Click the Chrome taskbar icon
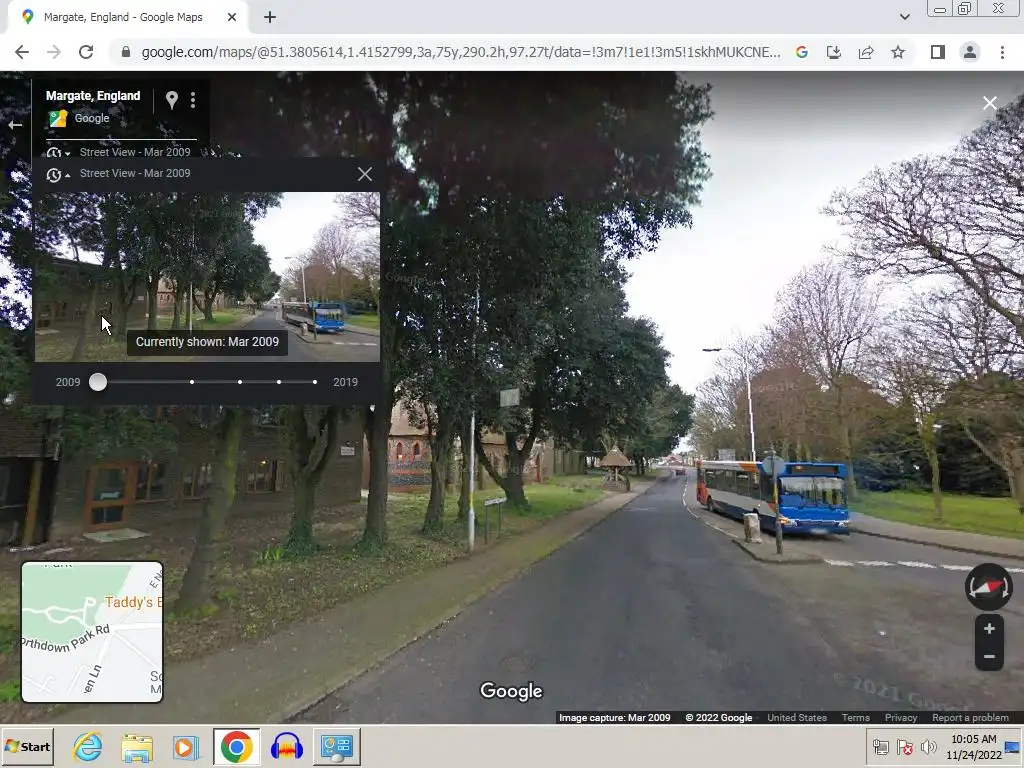Viewport: 1024px width, 768px height. tap(236, 747)
